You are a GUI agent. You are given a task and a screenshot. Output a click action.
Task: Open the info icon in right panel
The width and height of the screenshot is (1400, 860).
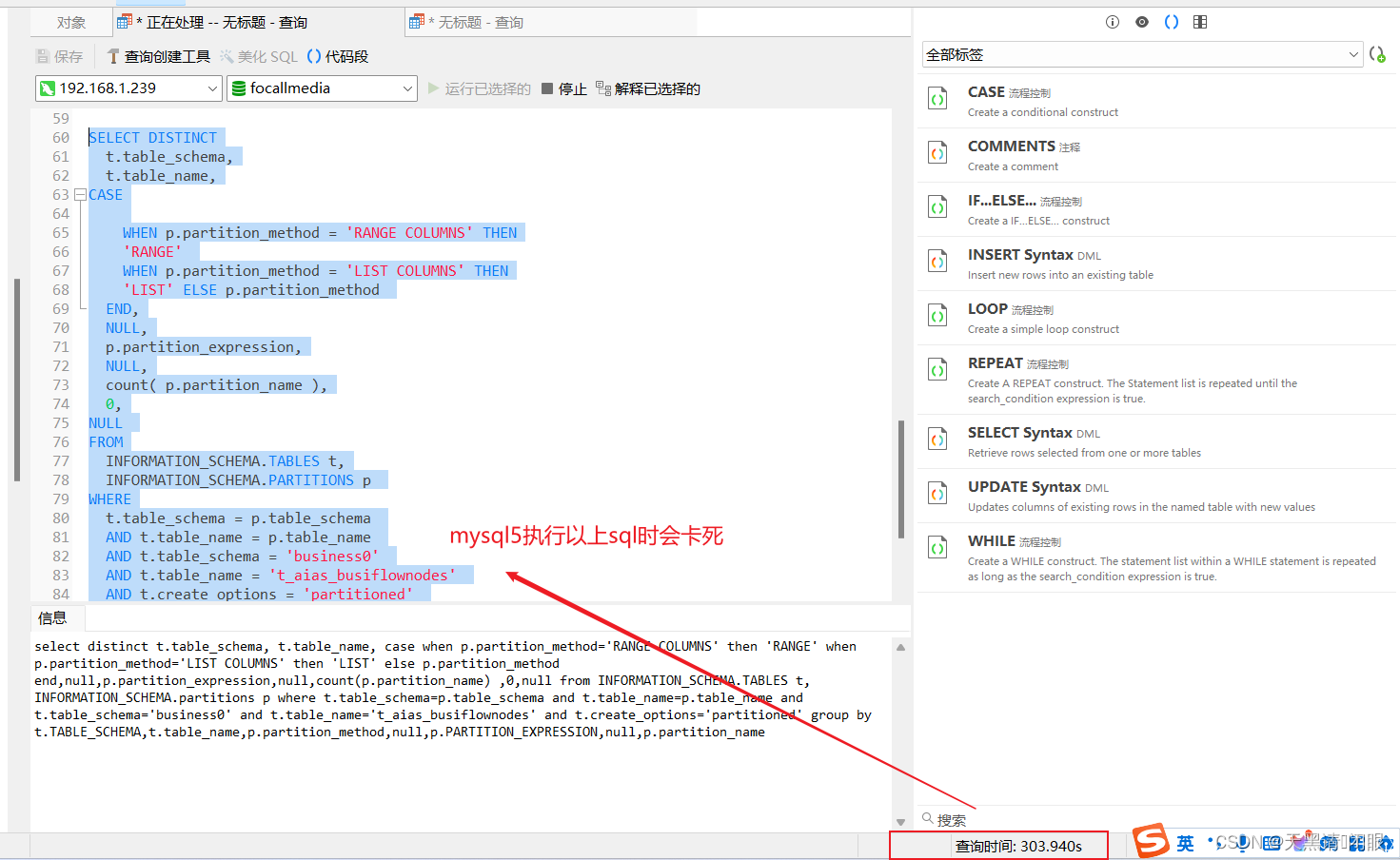coord(1113,22)
